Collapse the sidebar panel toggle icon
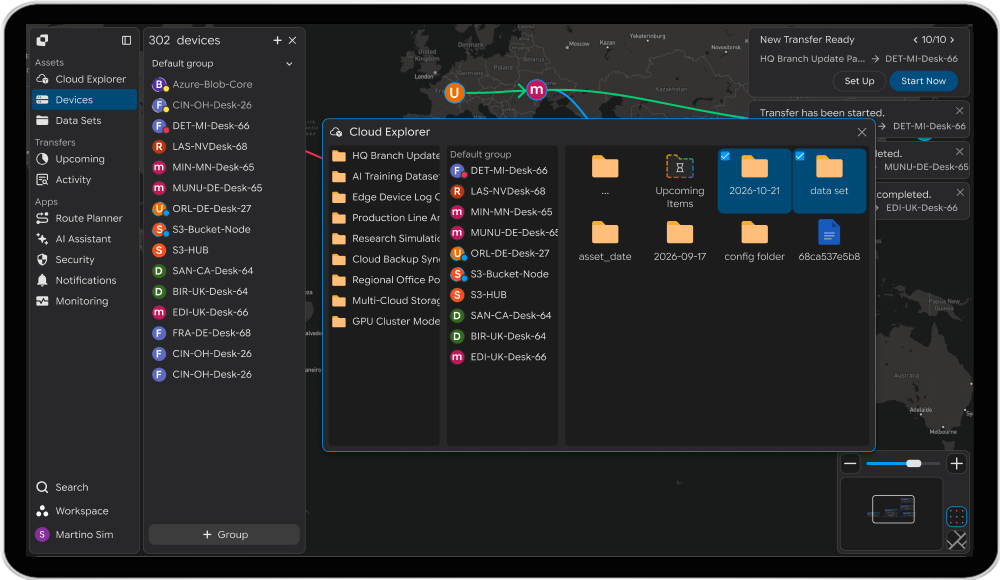 click(x=126, y=40)
